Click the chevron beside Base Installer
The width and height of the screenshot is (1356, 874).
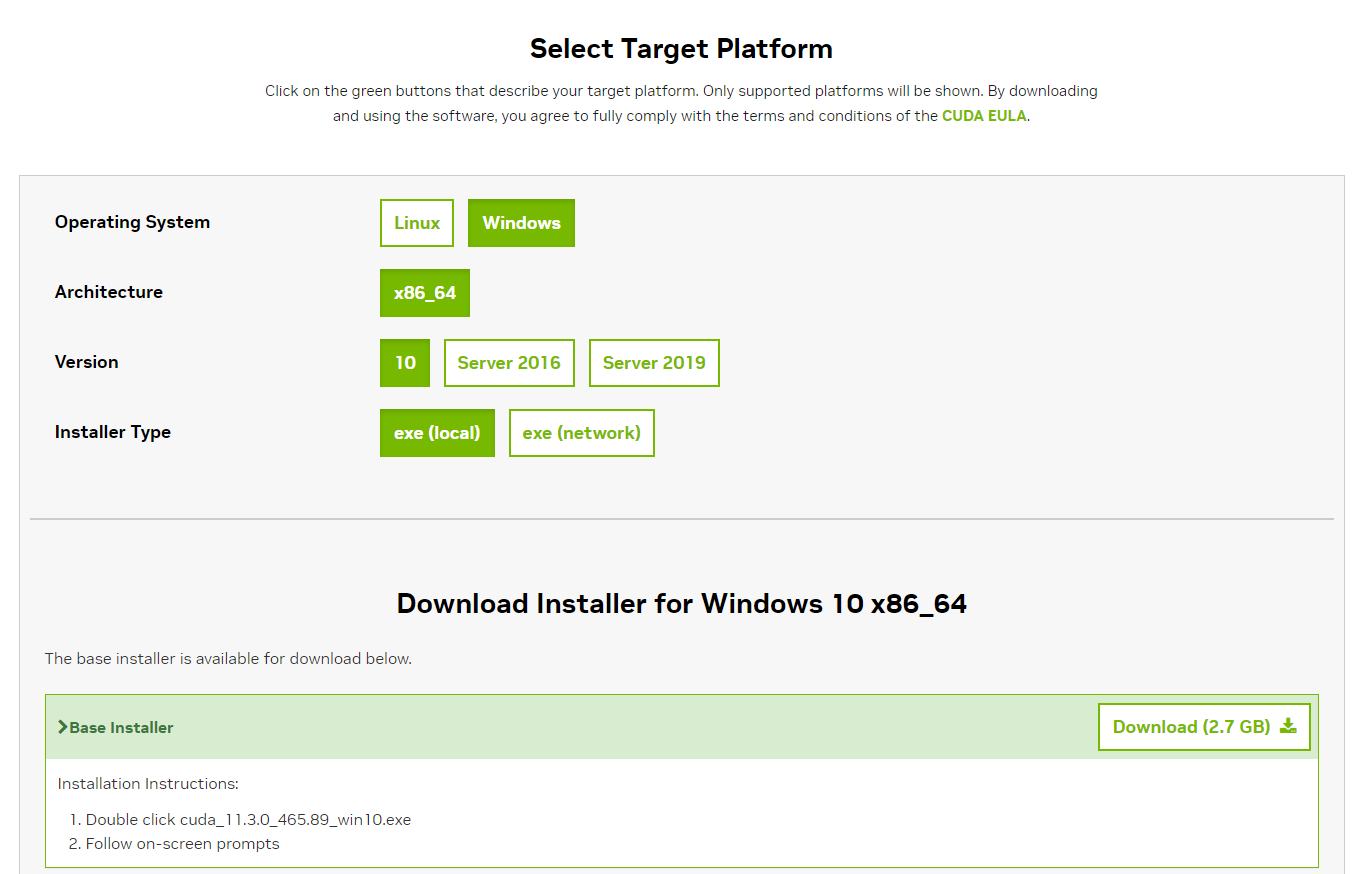(x=62, y=728)
